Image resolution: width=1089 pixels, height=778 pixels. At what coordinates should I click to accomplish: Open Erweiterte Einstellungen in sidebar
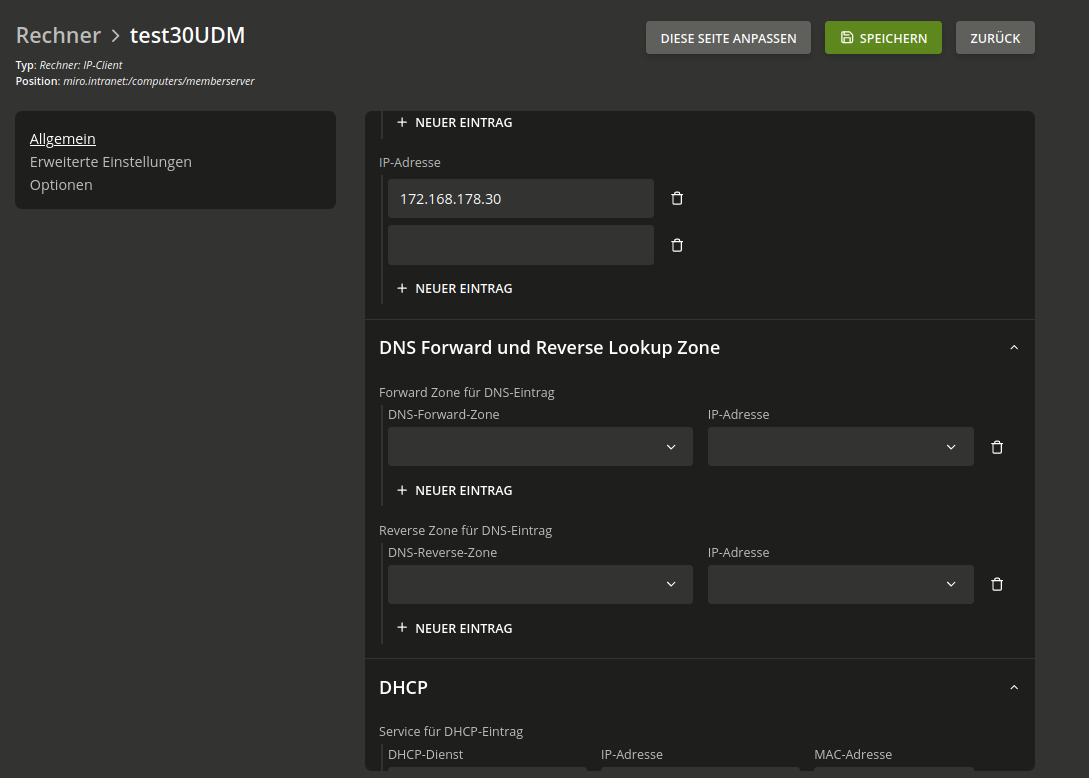111,162
